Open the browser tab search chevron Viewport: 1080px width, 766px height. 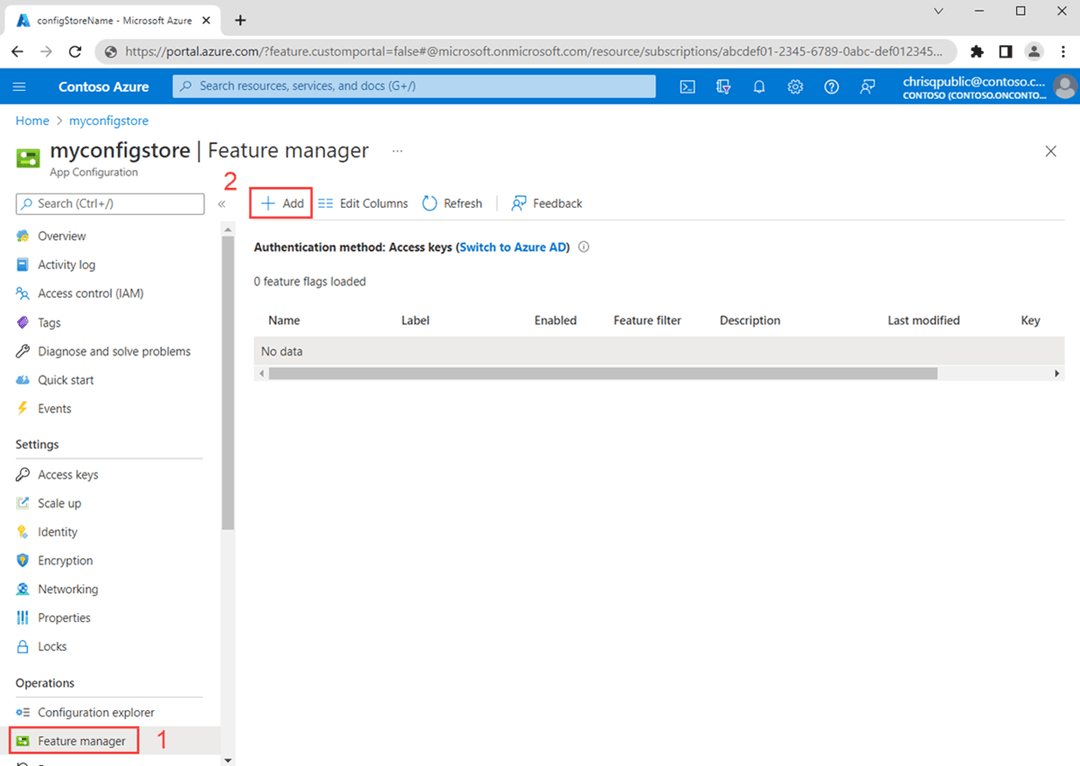coord(938,12)
